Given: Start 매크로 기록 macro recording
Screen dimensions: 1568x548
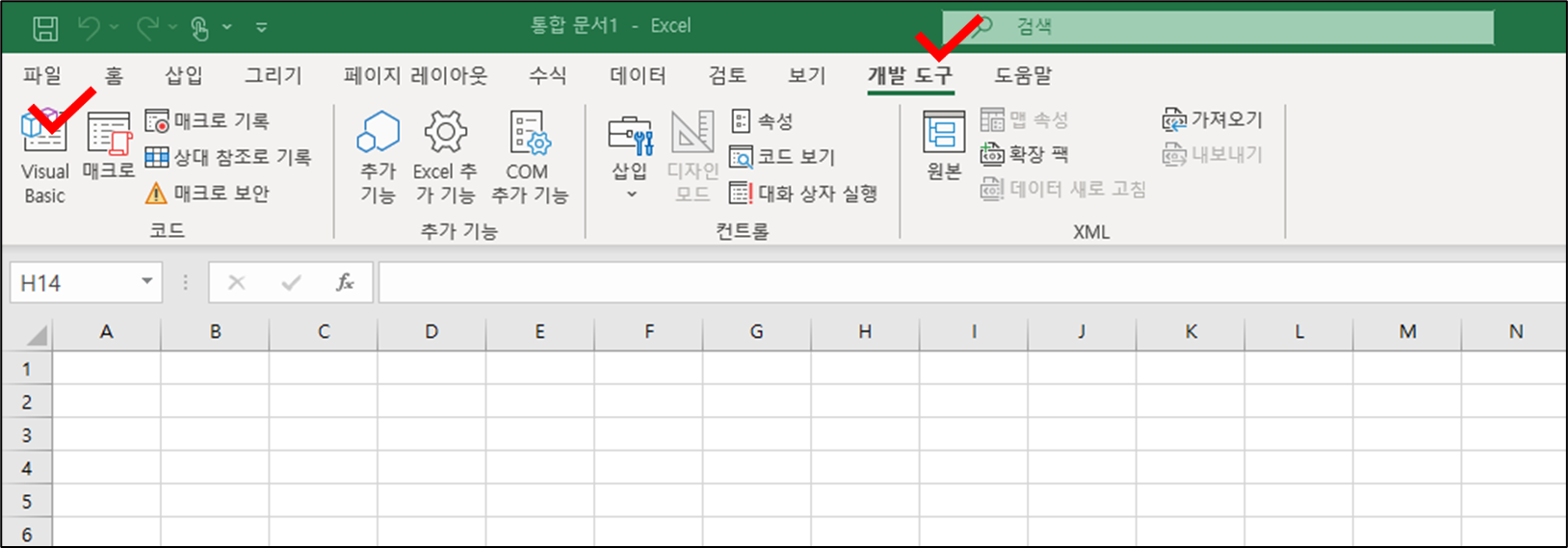Looking at the screenshot, I should click(x=207, y=121).
